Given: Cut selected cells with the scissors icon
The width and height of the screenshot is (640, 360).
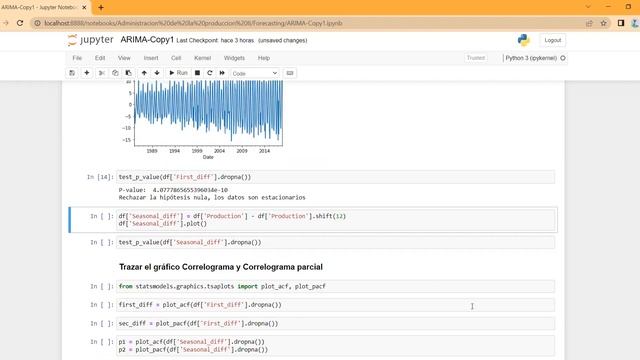Looking at the screenshot, I should click(x=102, y=73).
